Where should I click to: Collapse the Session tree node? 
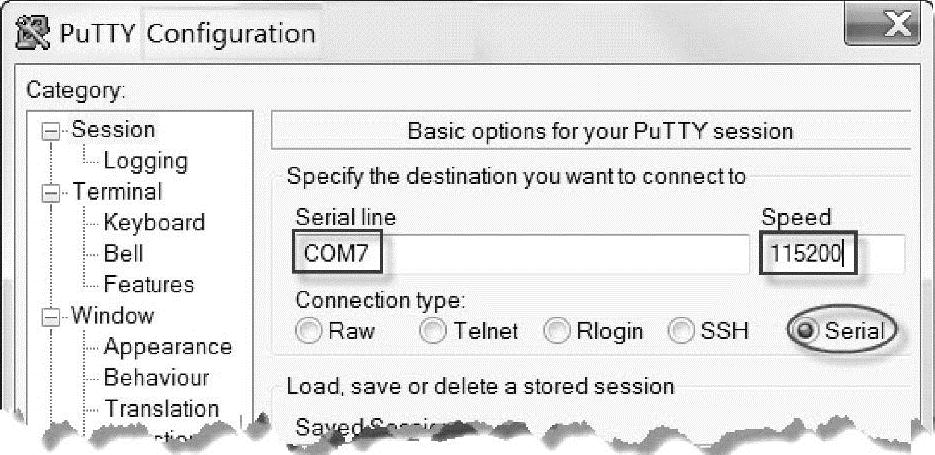[x=49, y=130]
